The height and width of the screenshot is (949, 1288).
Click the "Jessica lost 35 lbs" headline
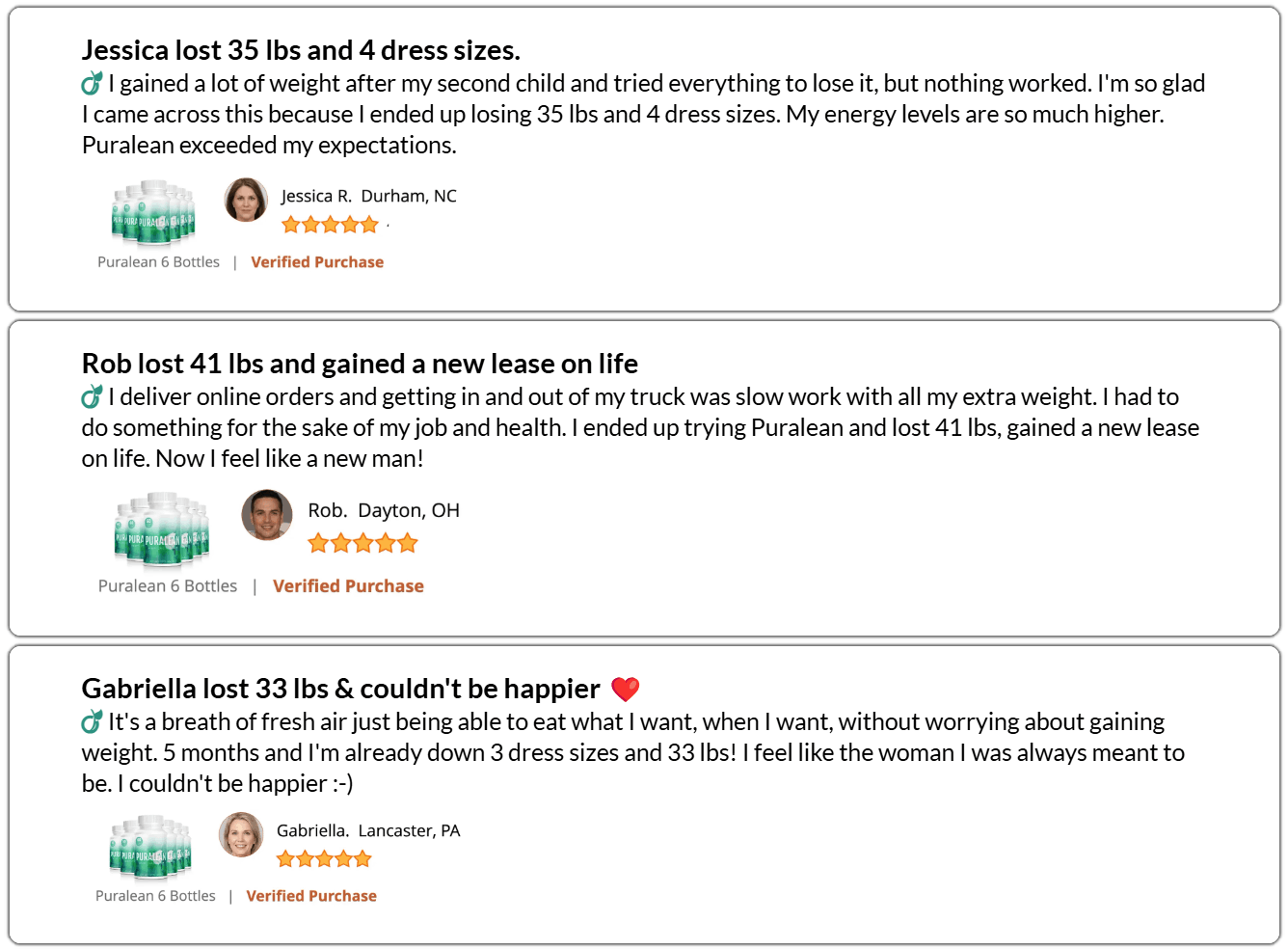click(301, 50)
